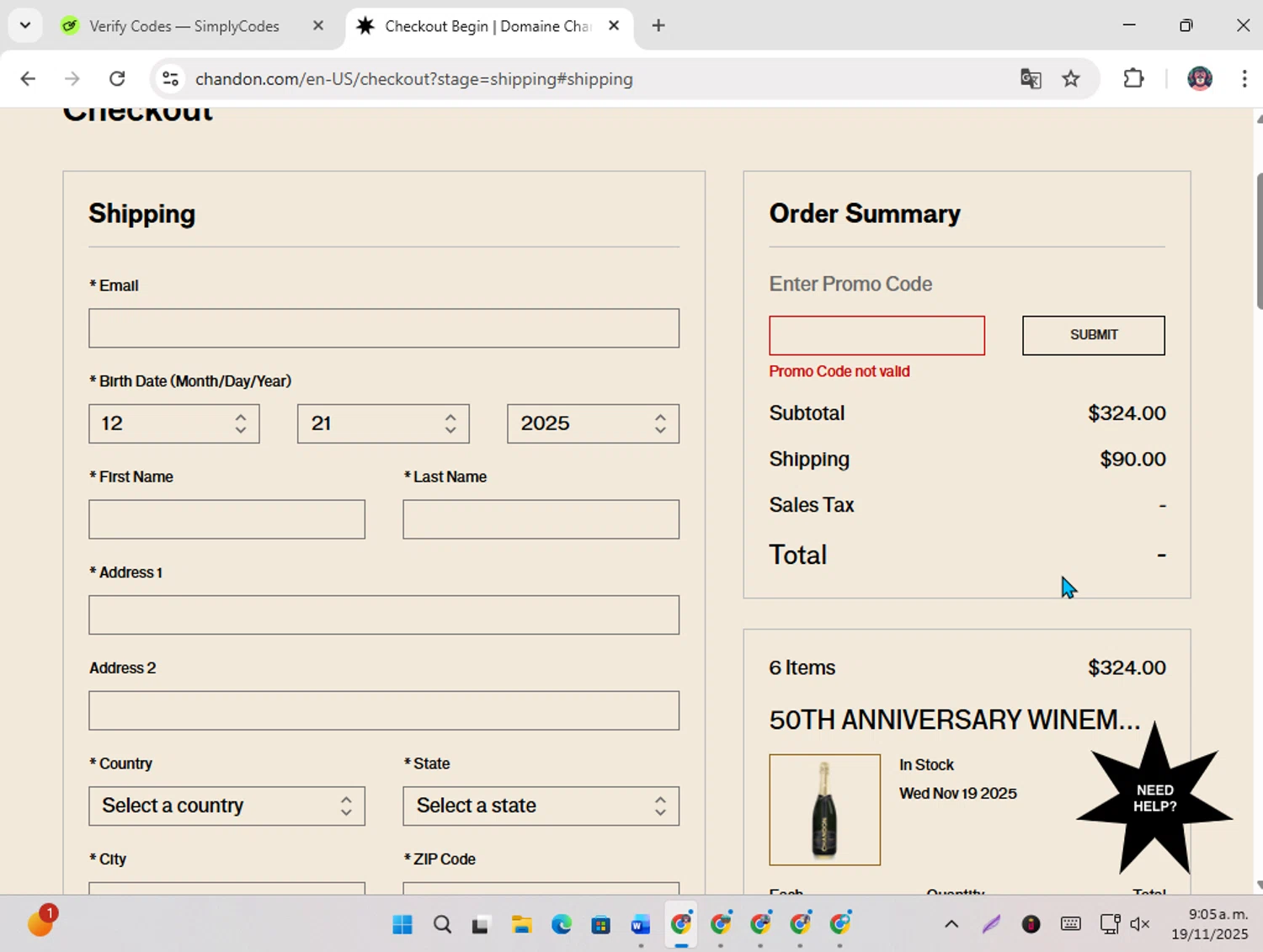1263x952 pixels.
Task: Click the champagne bottle product thumbnail
Action: click(x=824, y=810)
